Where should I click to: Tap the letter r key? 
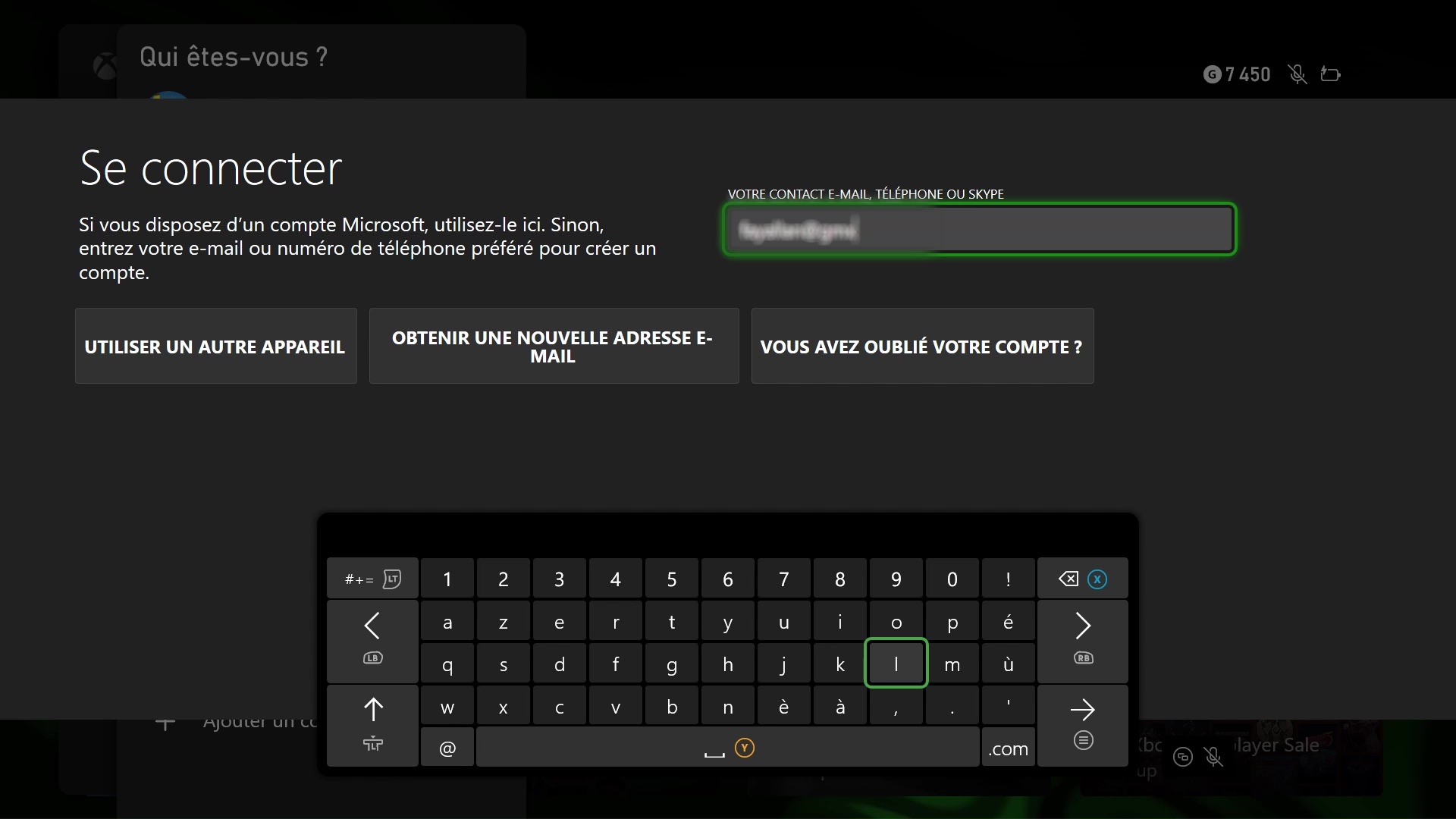point(616,622)
